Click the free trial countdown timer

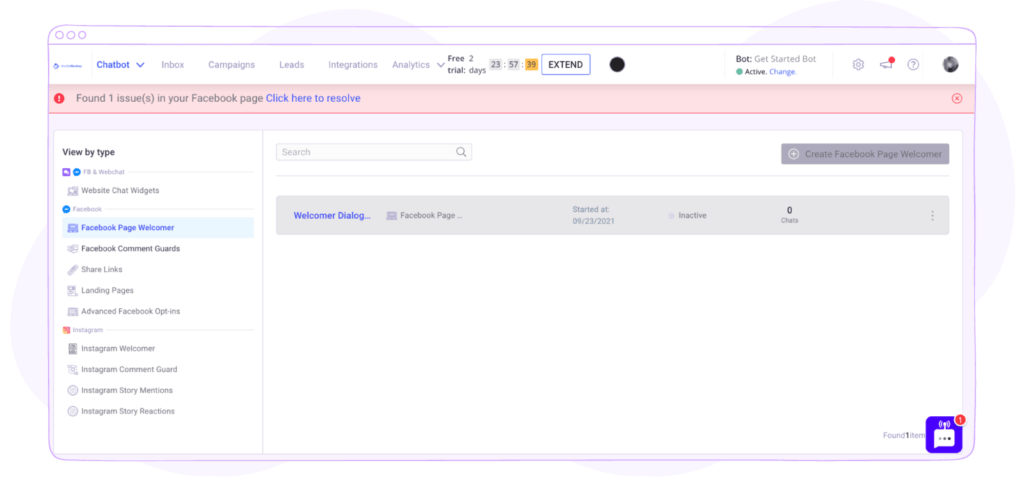click(513, 64)
